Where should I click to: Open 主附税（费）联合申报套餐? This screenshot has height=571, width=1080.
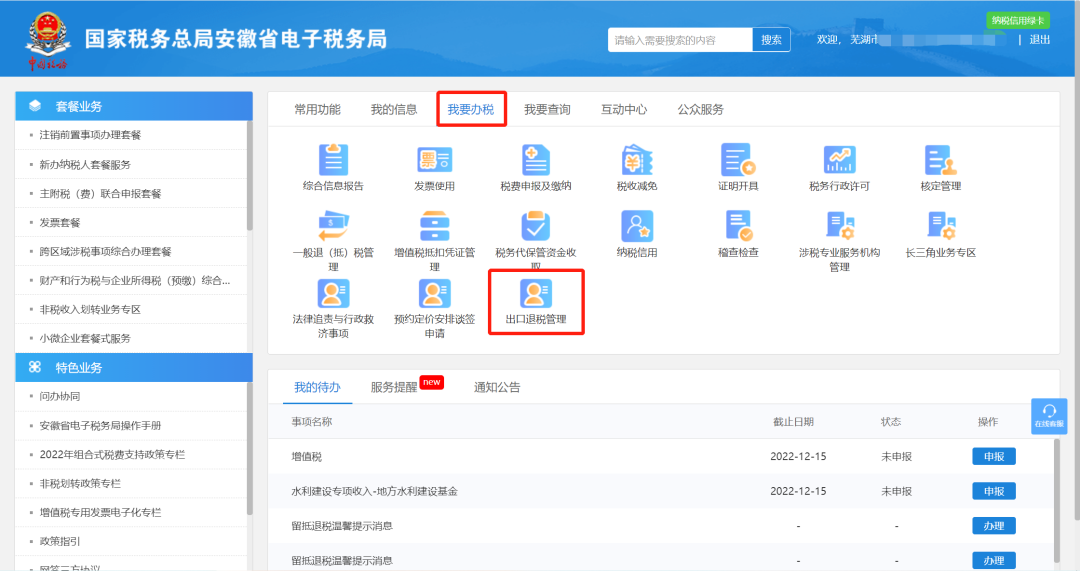(x=101, y=194)
